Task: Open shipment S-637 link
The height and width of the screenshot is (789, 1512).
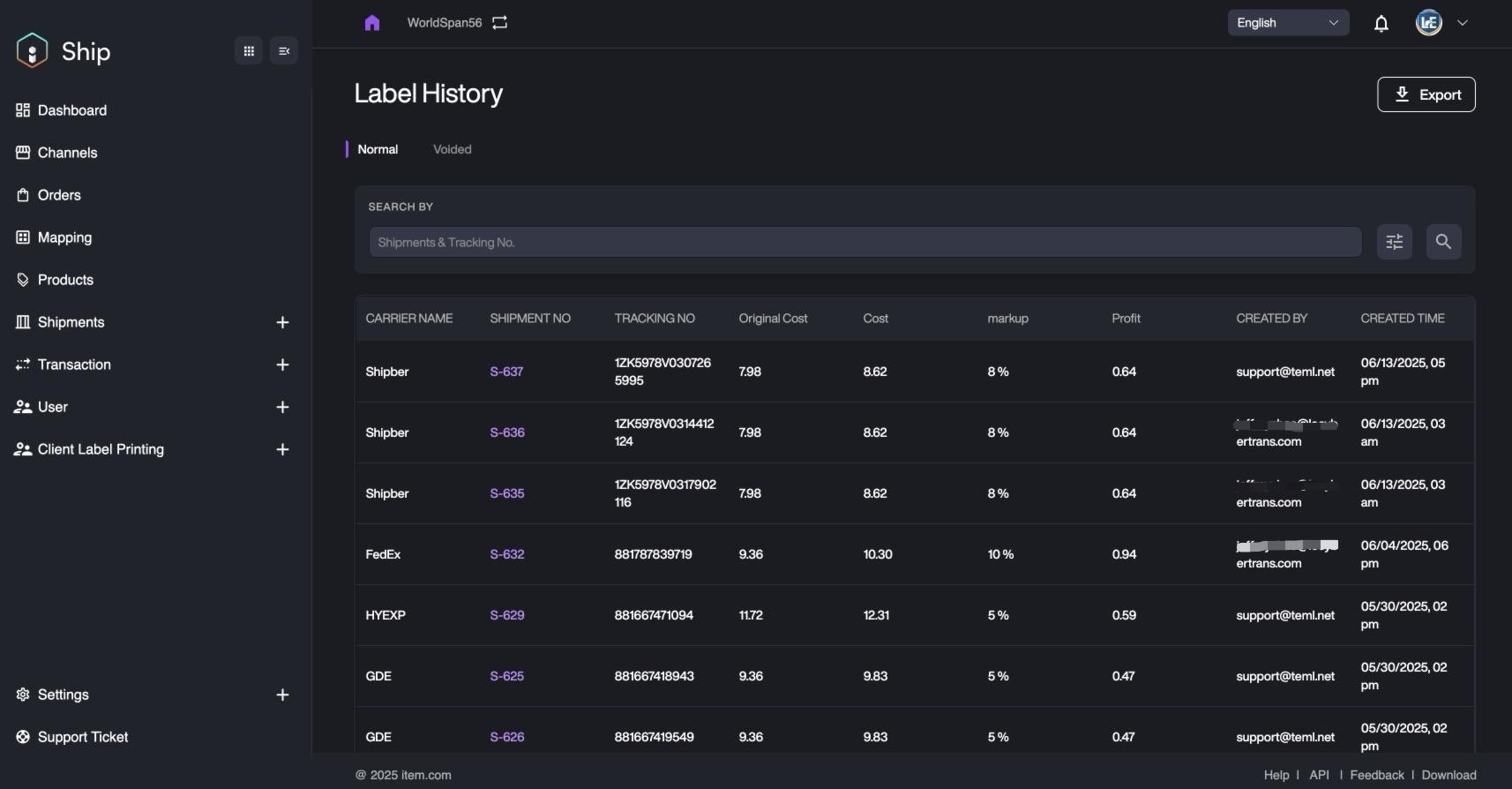Action: point(506,372)
